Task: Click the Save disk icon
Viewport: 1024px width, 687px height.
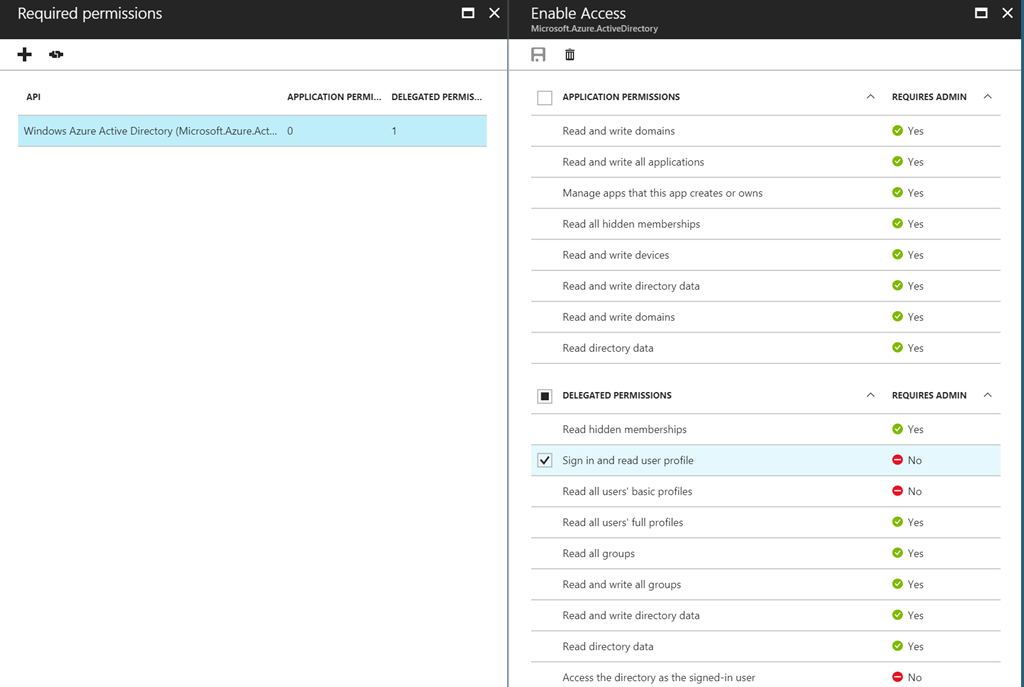Action: pyautogui.click(x=539, y=55)
